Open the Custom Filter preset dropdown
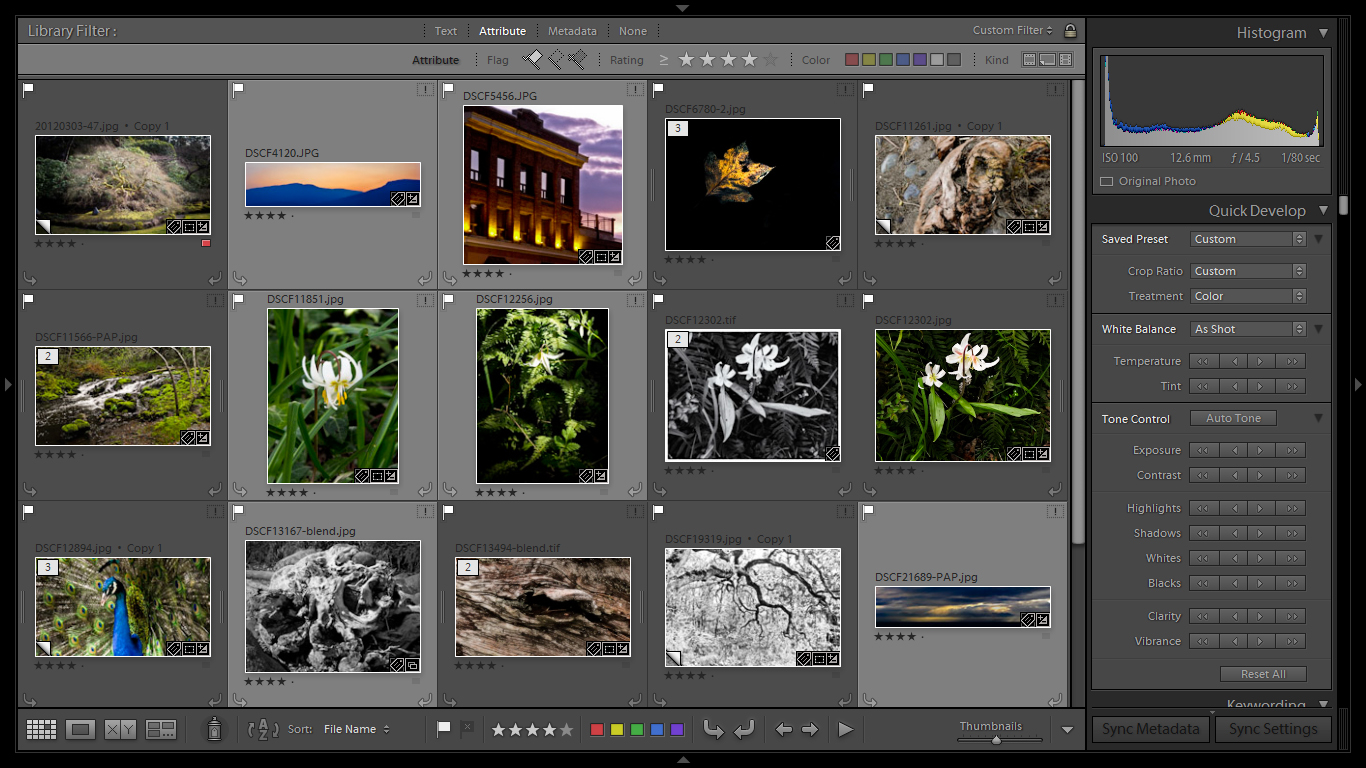The image size is (1366, 768). pos(1012,31)
